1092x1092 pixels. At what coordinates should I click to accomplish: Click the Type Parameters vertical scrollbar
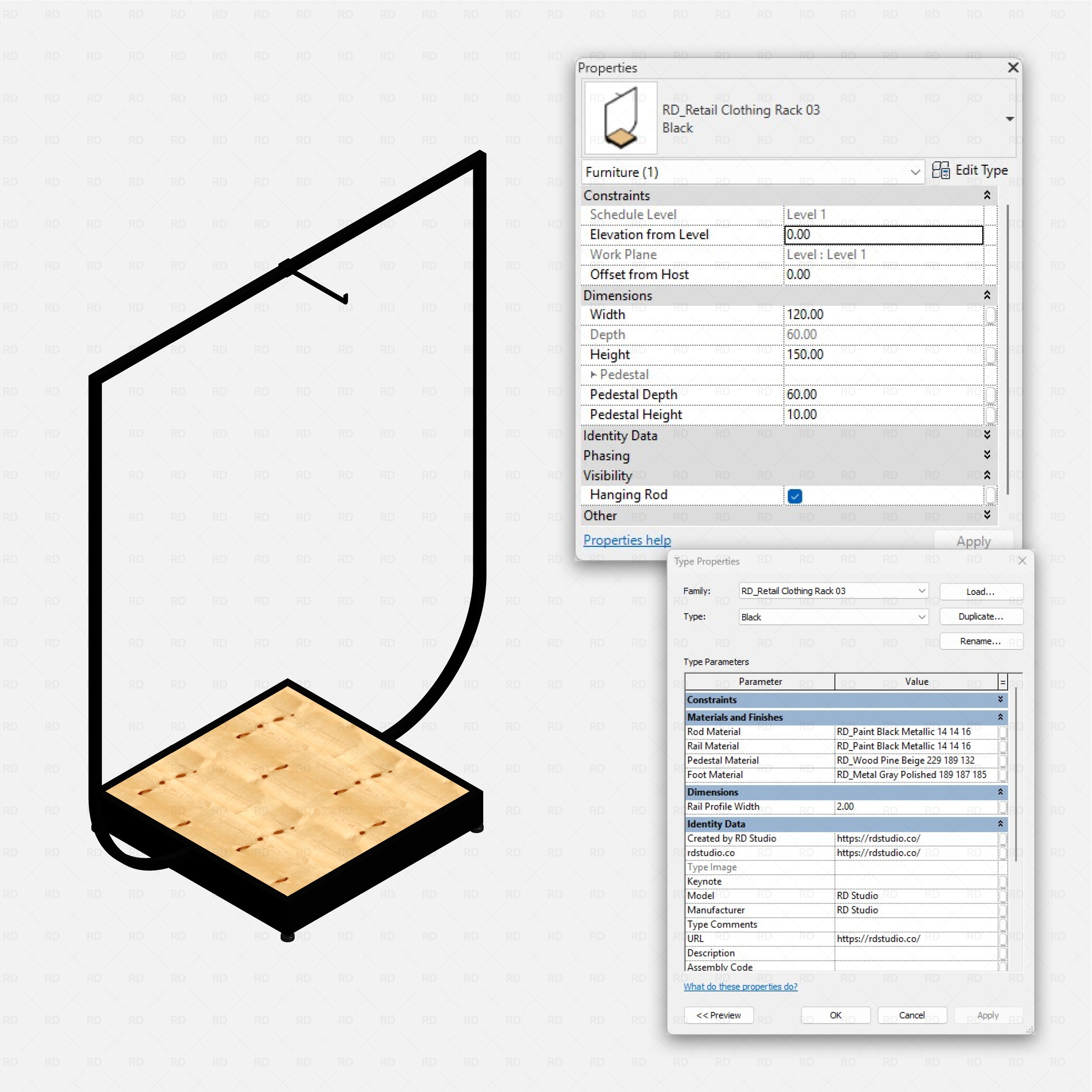click(1016, 774)
